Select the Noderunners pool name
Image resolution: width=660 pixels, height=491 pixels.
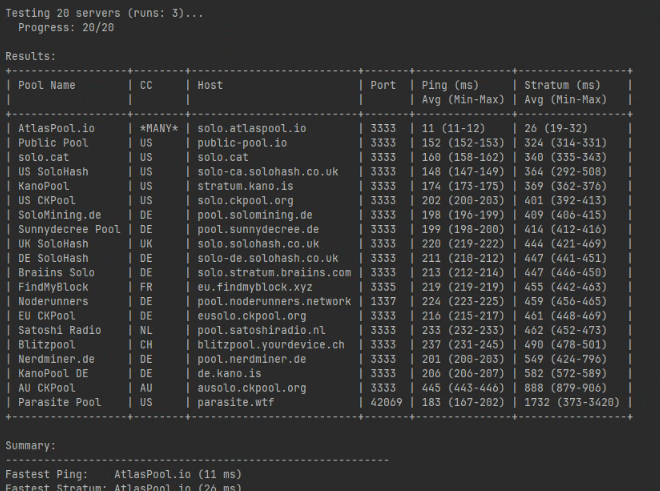(x=53, y=302)
